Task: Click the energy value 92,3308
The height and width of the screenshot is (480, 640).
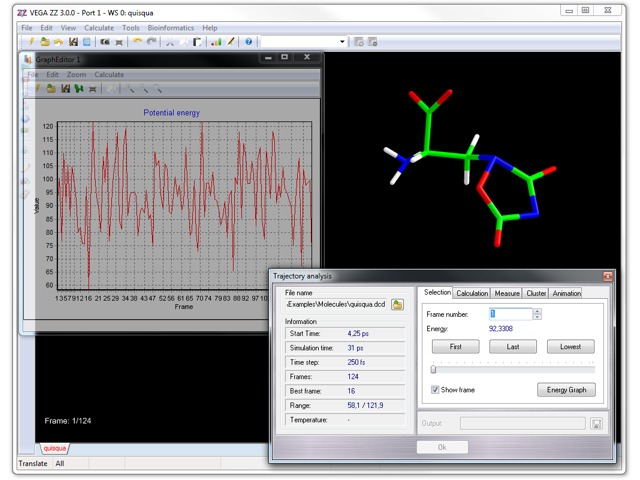Action: point(501,329)
